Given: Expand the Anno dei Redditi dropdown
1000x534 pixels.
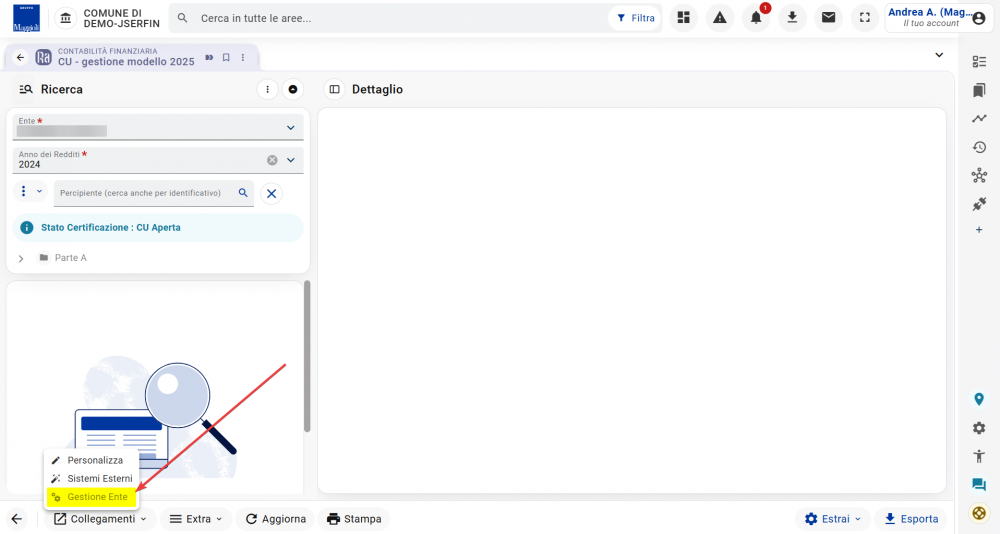Looking at the screenshot, I should 291,160.
